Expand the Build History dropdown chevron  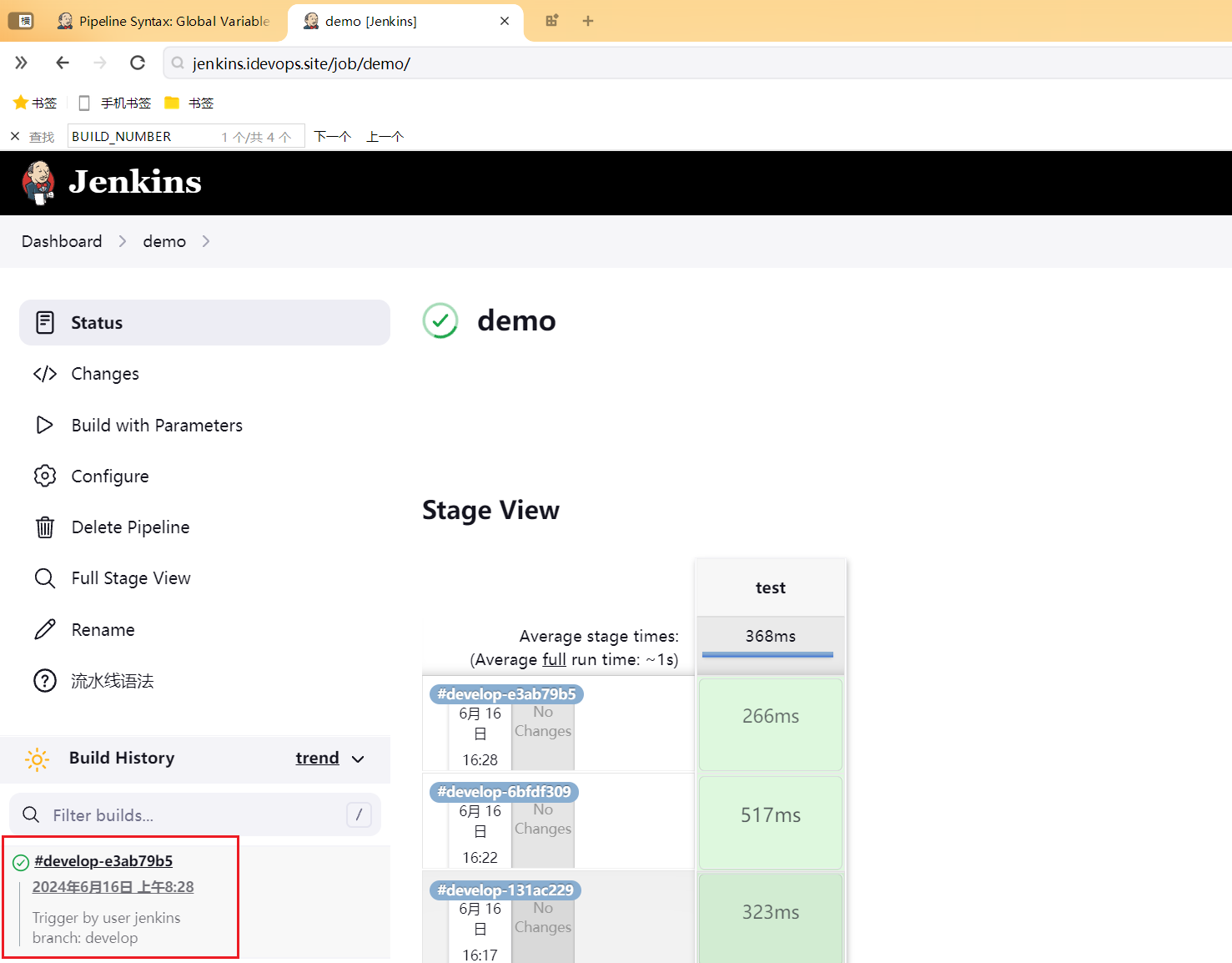pos(359,759)
